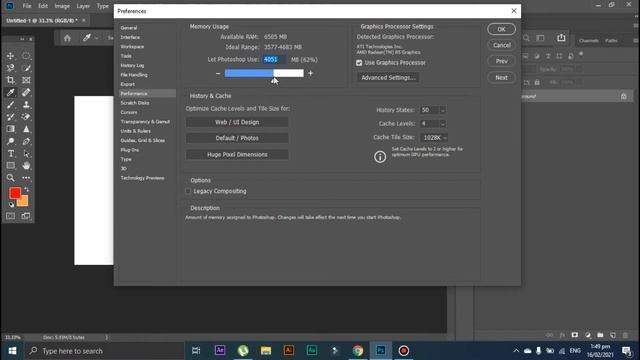Reset default foreground and background colors

(11, 205)
